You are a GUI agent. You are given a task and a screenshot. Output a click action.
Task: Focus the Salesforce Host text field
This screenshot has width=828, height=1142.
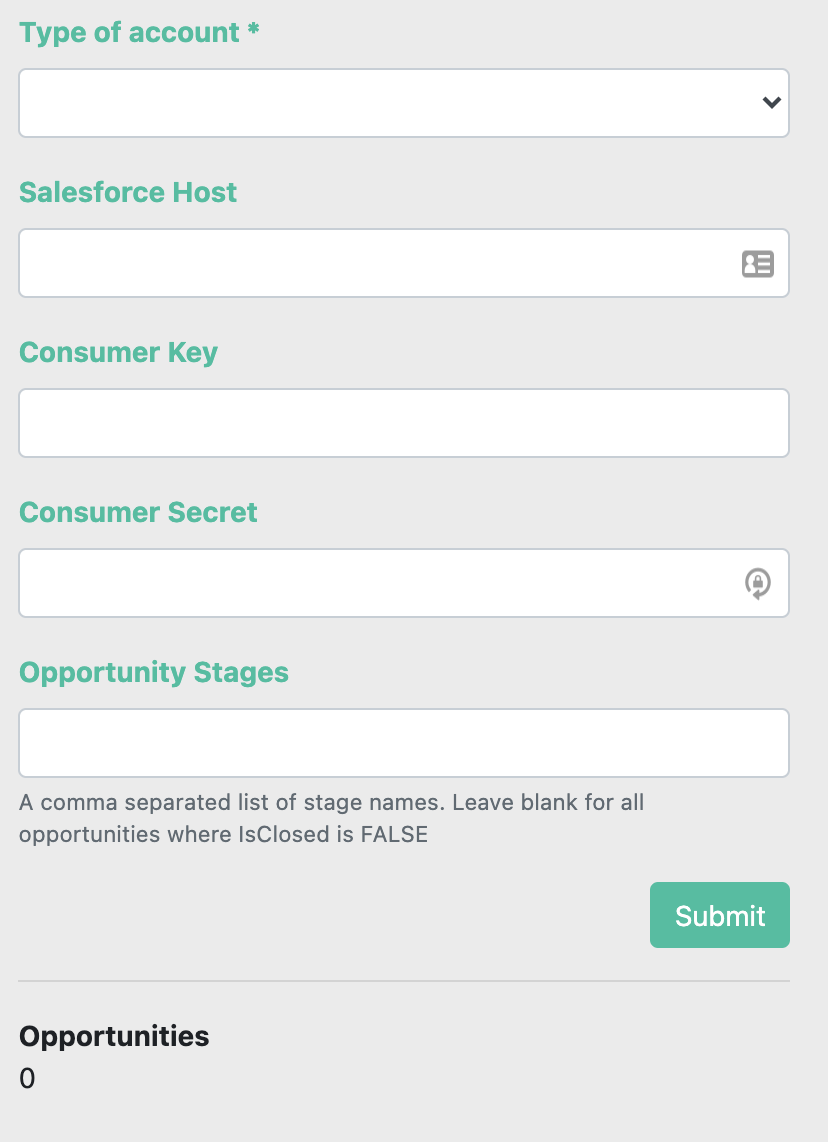coord(404,263)
